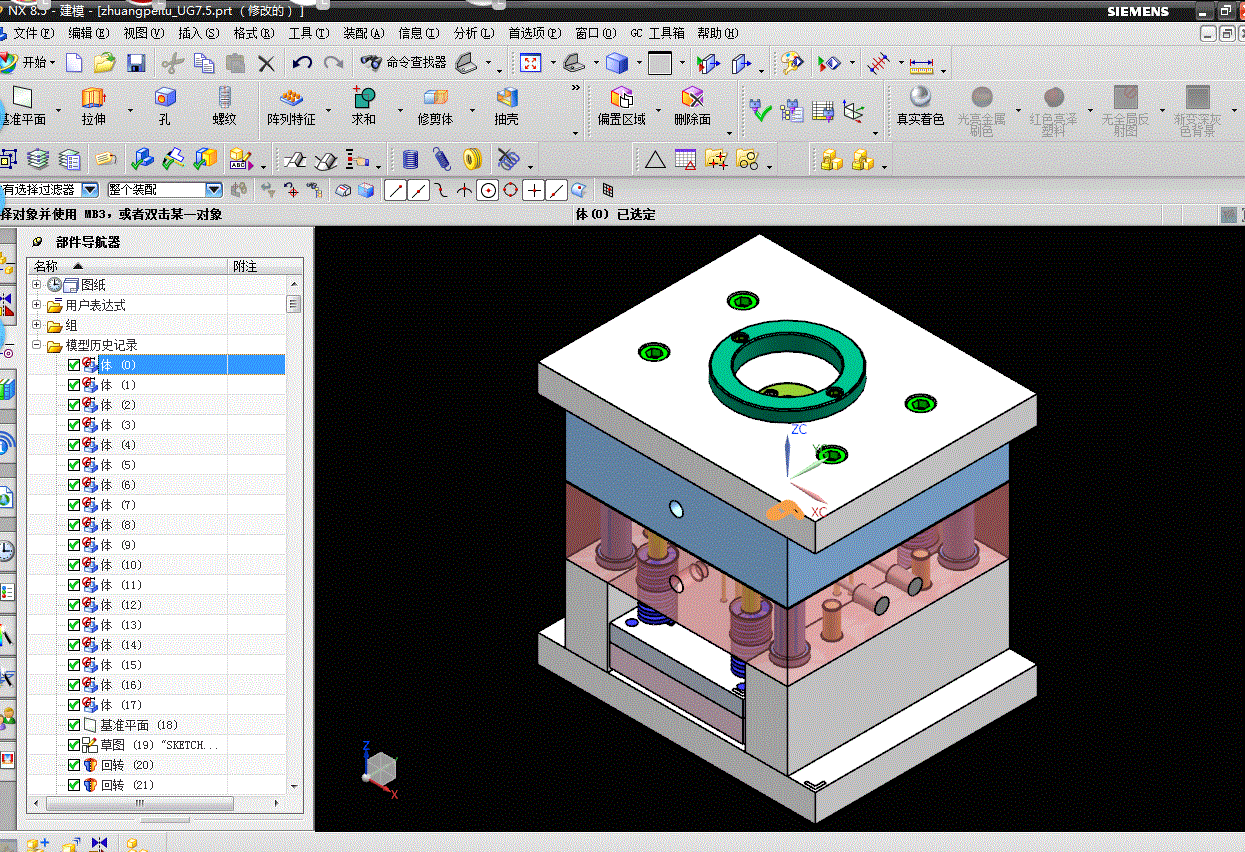The image size is (1245, 852).
Task: Open the 装配 menu
Action: pyautogui.click(x=363, y=34)
